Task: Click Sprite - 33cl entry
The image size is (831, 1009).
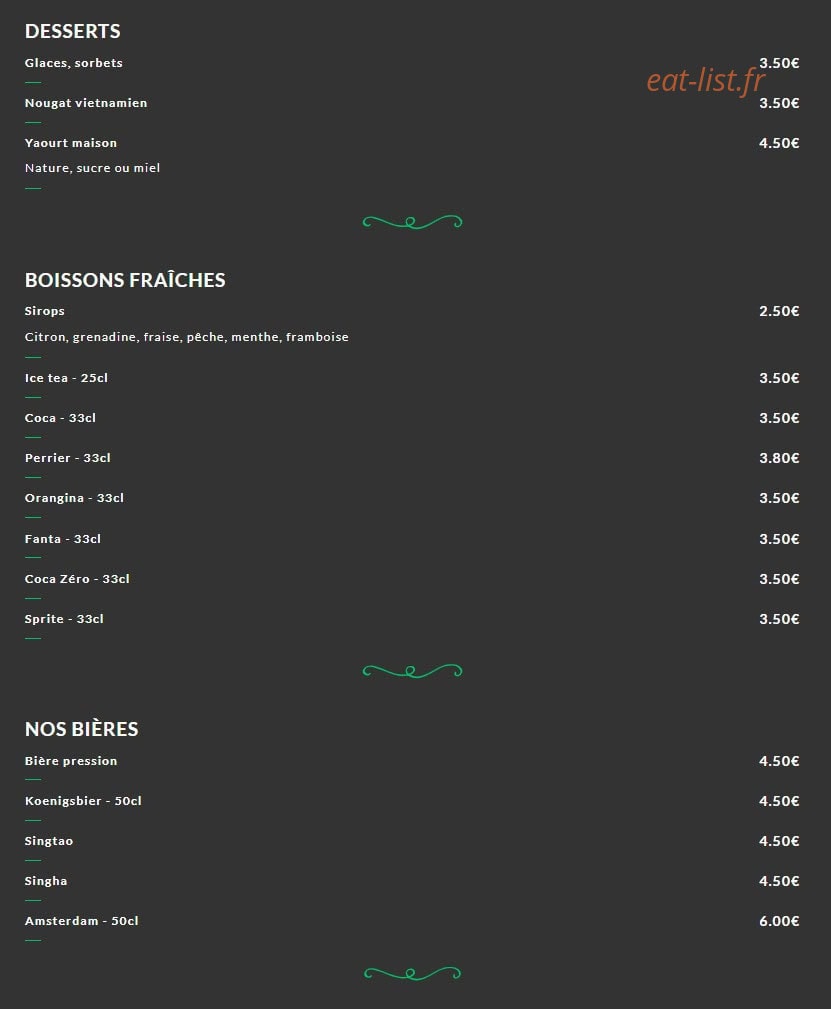Action: point(64,618)
